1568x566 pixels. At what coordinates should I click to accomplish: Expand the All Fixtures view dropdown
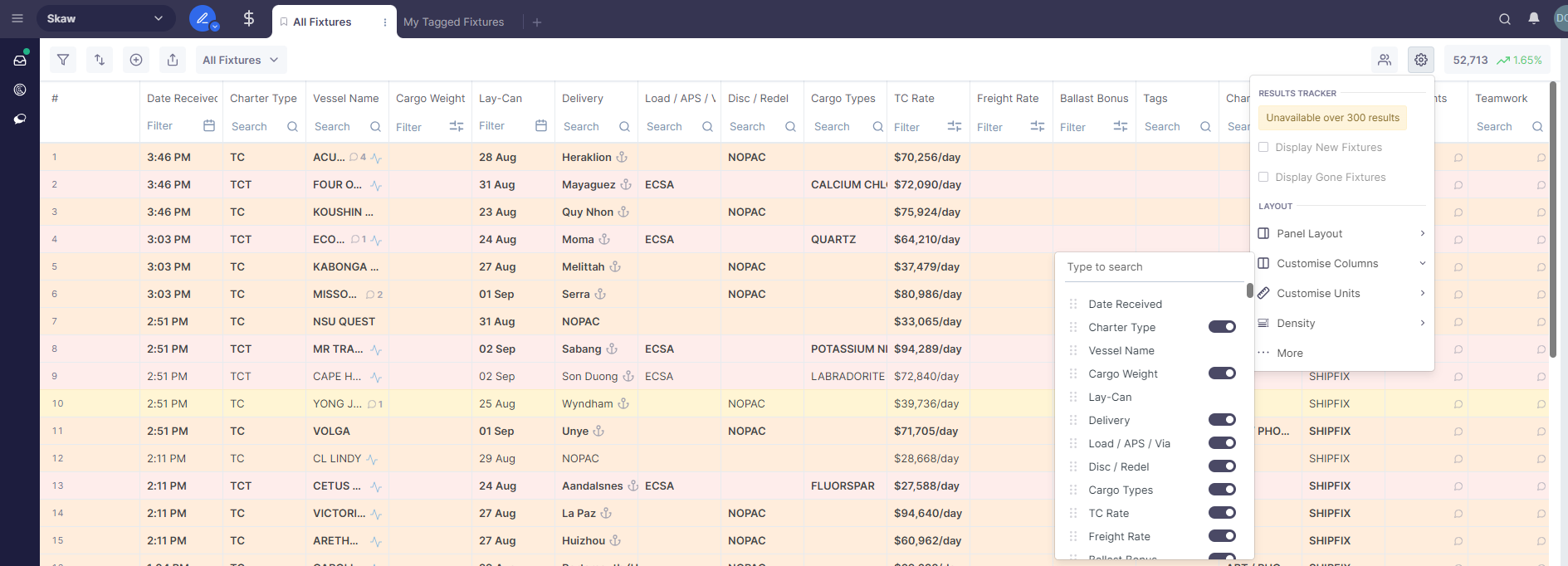click(x=241, y=60)
